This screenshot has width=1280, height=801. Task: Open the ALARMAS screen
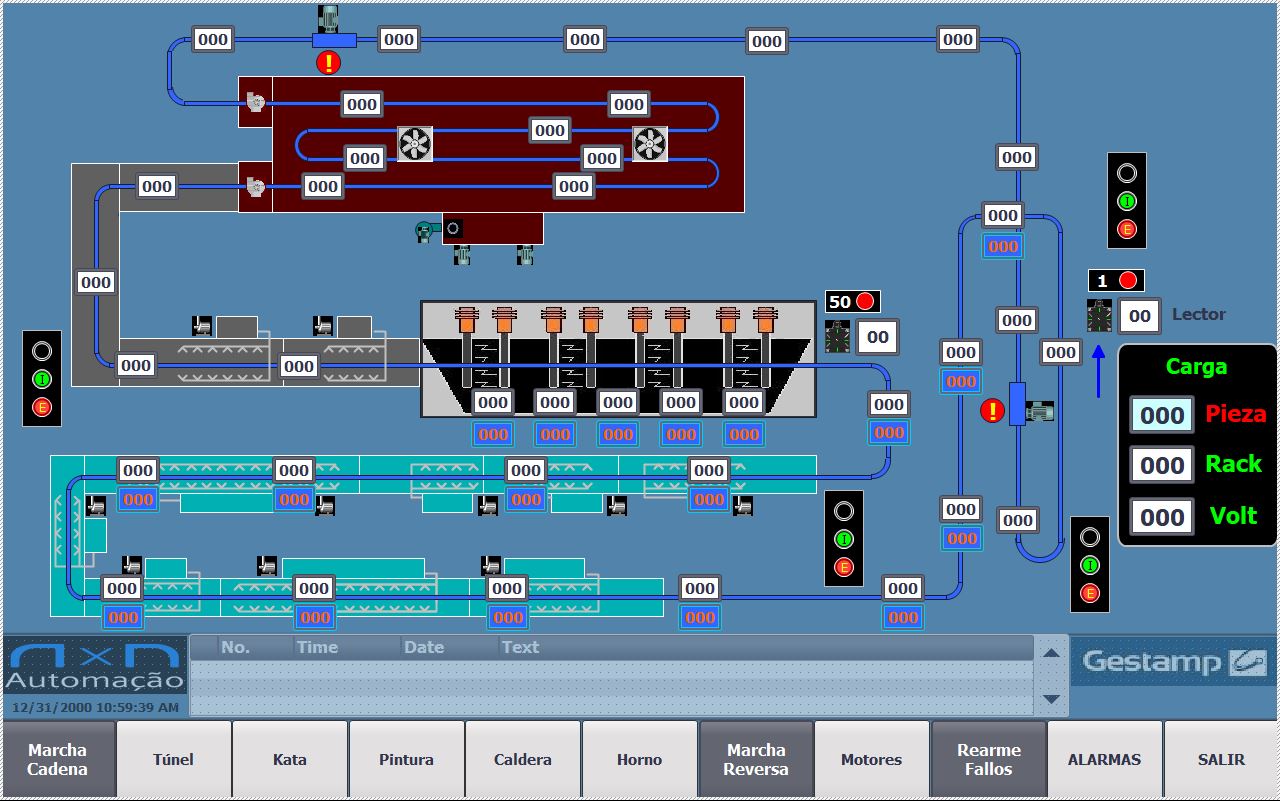click(1104, 760)
